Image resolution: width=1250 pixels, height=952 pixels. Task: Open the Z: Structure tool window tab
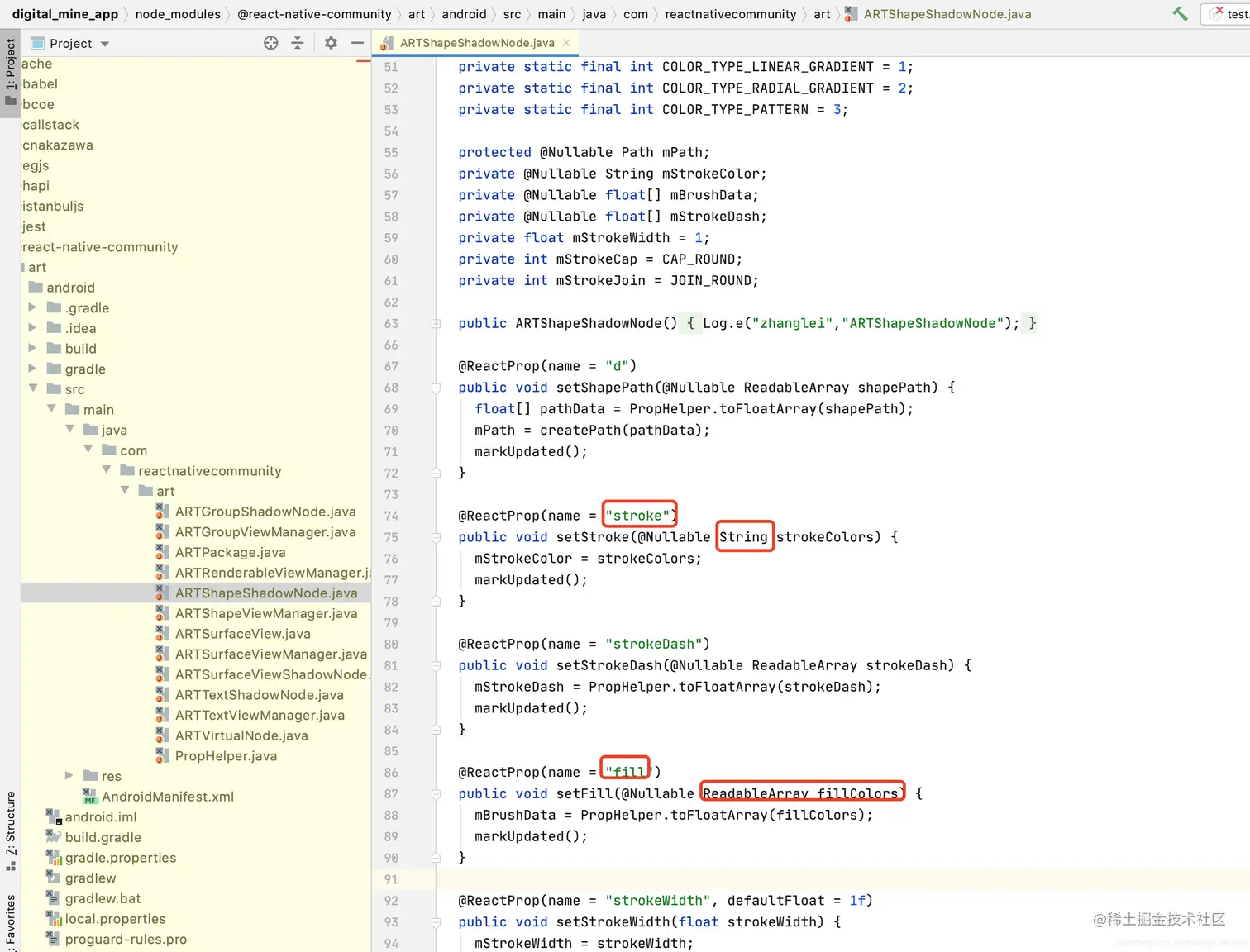coord(10,831)
